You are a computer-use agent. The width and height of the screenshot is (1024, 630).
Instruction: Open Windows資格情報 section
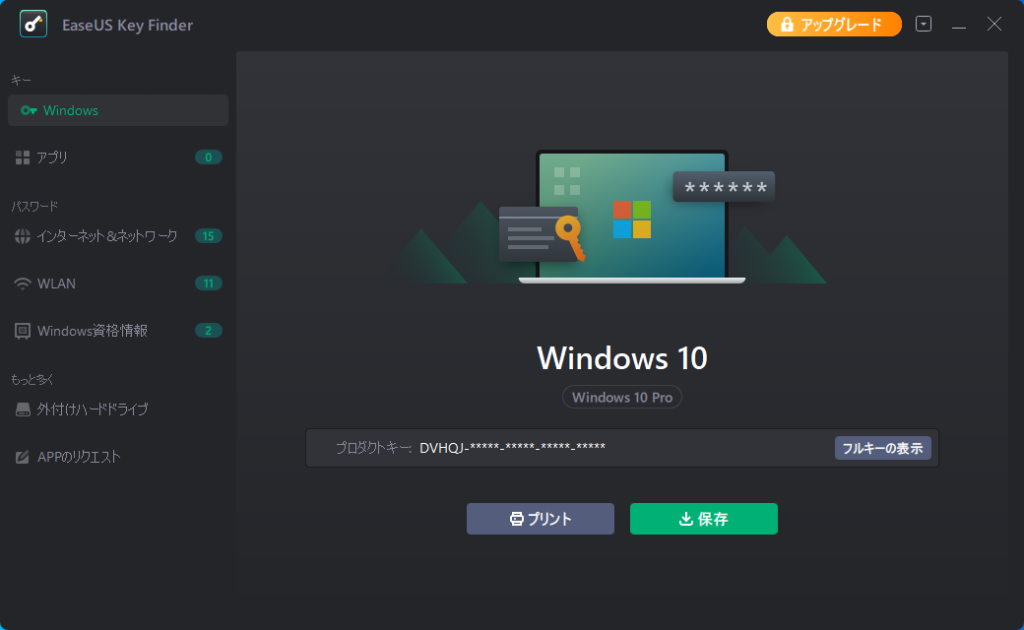(118, 331)
